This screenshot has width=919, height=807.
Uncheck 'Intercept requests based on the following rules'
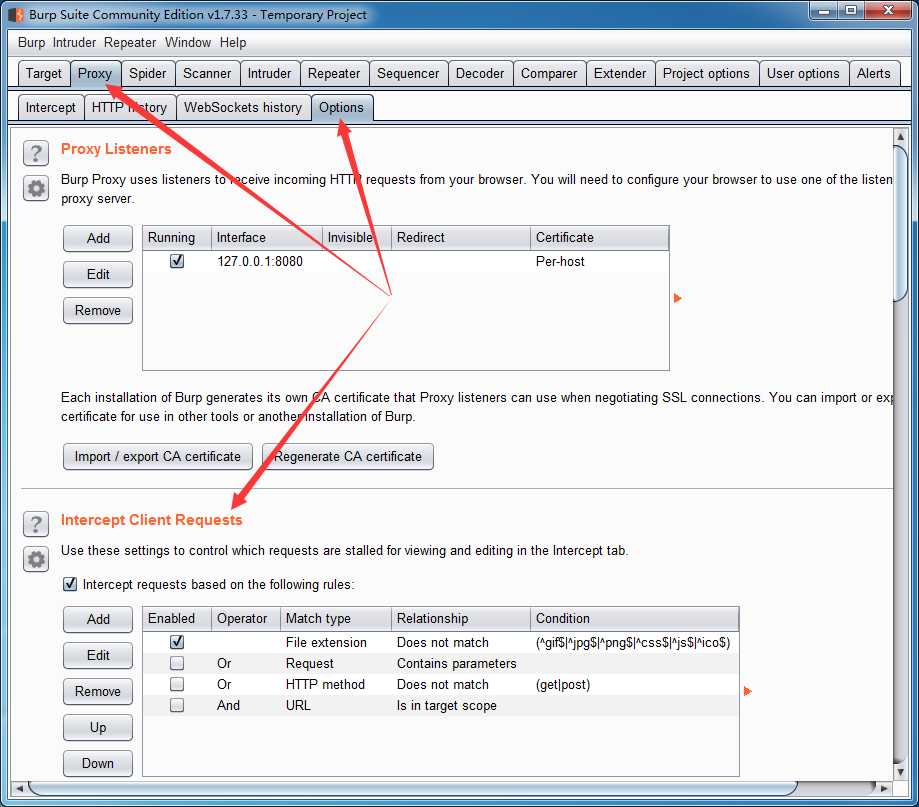click(70, 584)
